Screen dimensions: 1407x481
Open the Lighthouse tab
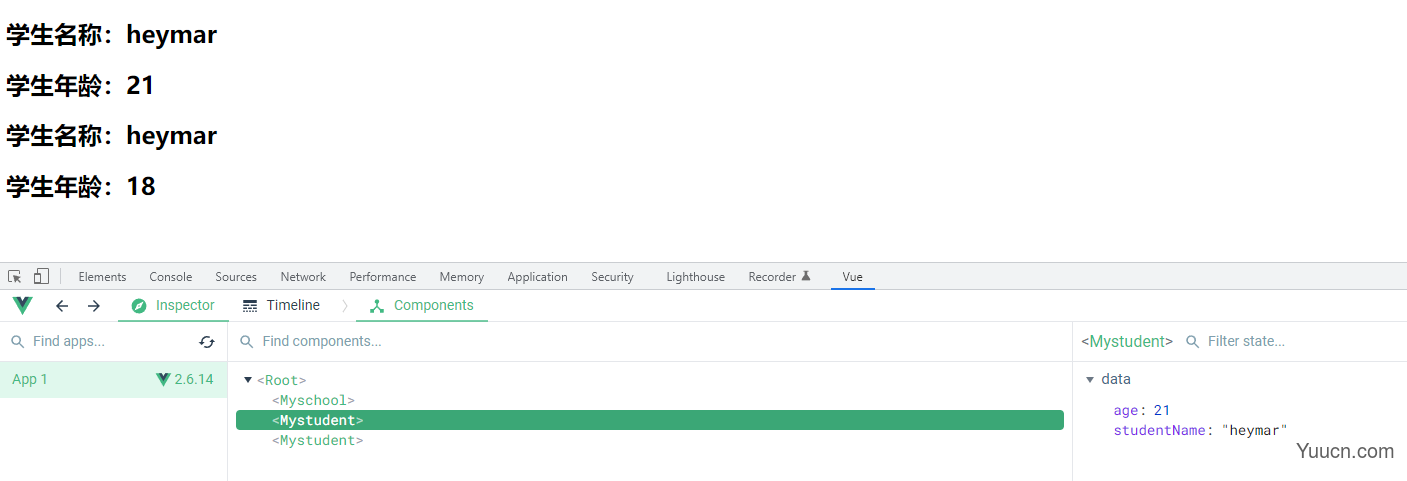[696, 277]
